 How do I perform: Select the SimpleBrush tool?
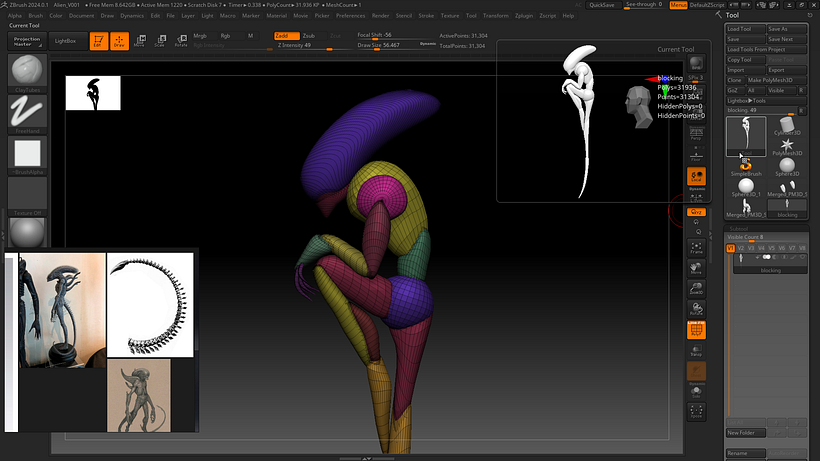pos(746,168)
